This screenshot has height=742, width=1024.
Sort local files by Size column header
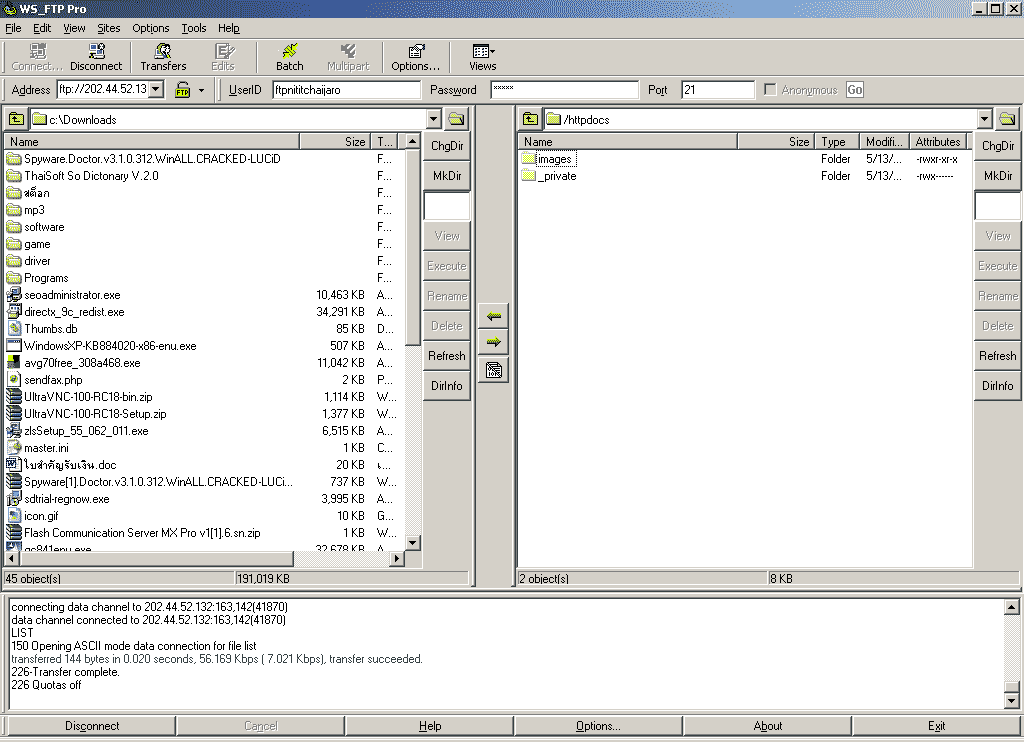[335, 142]
